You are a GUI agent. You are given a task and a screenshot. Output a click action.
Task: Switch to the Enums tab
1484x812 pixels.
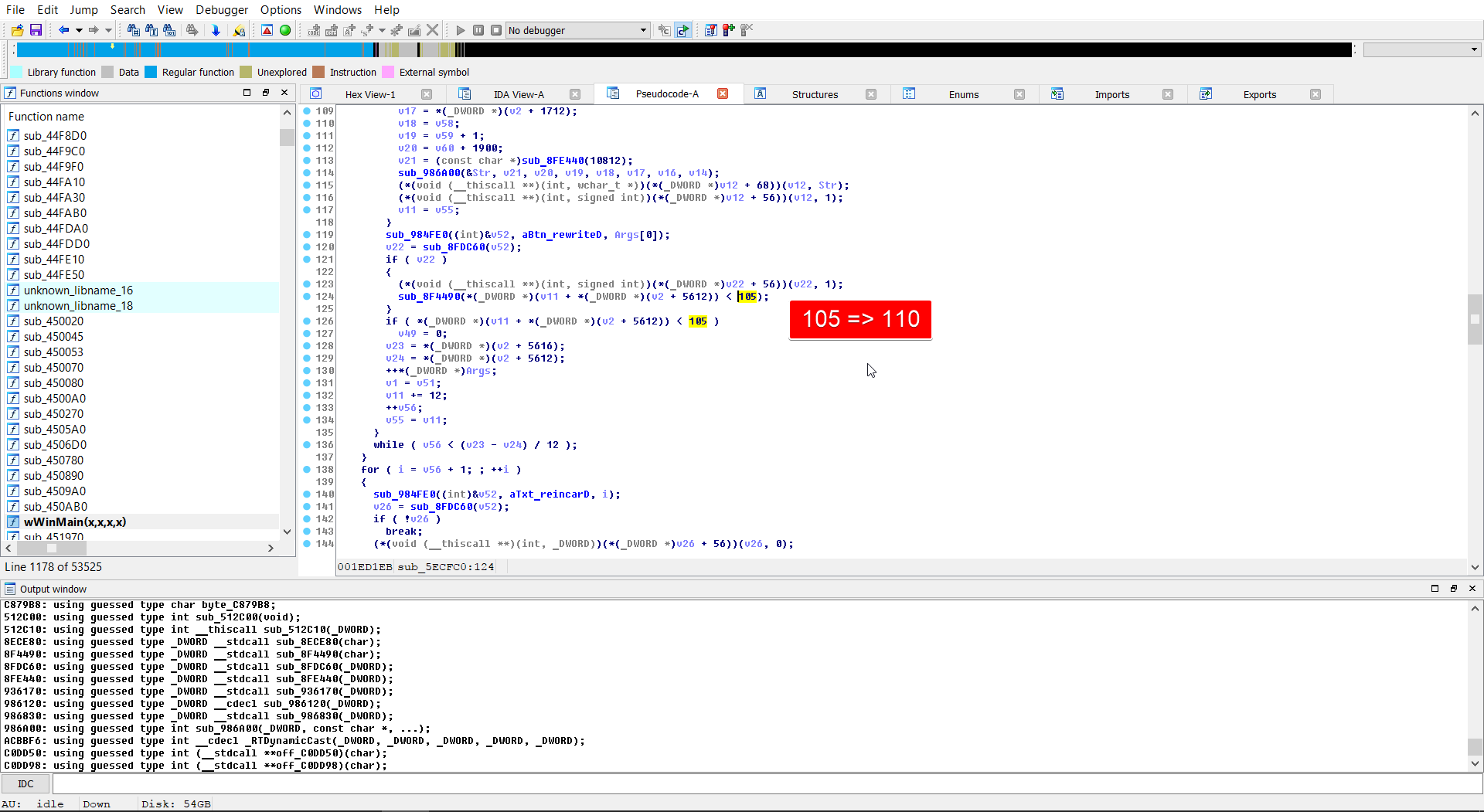[964, 94]
